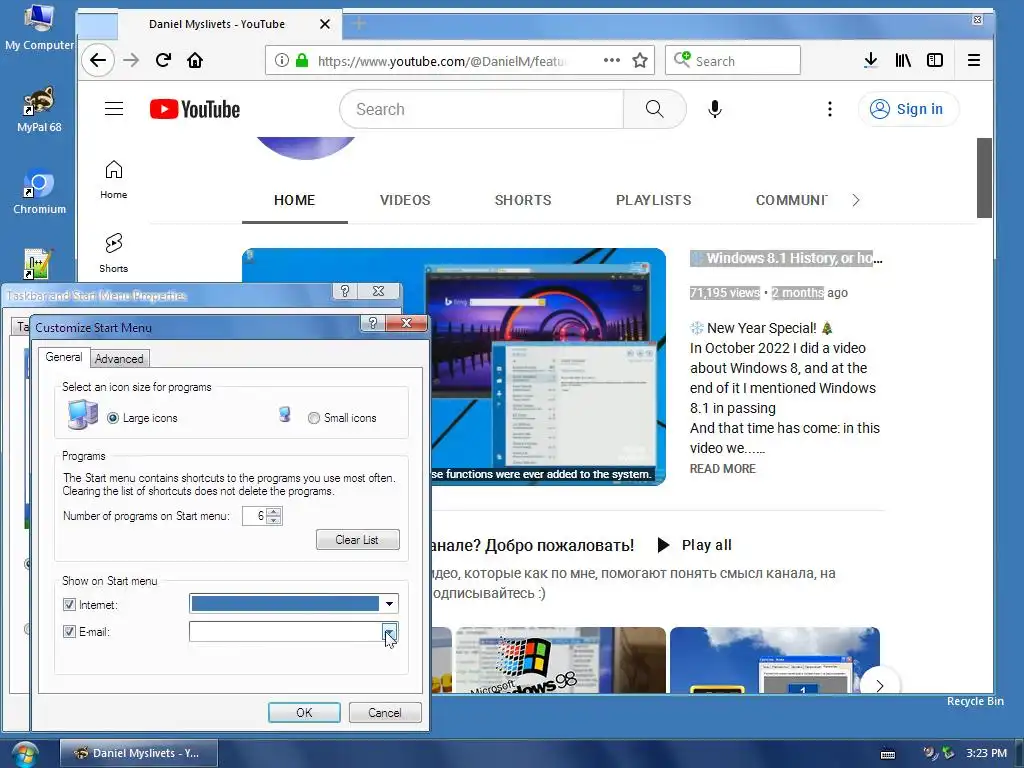Click READ MORE under video description
The image size is (1024, 768).
click(x=723, y=469)
